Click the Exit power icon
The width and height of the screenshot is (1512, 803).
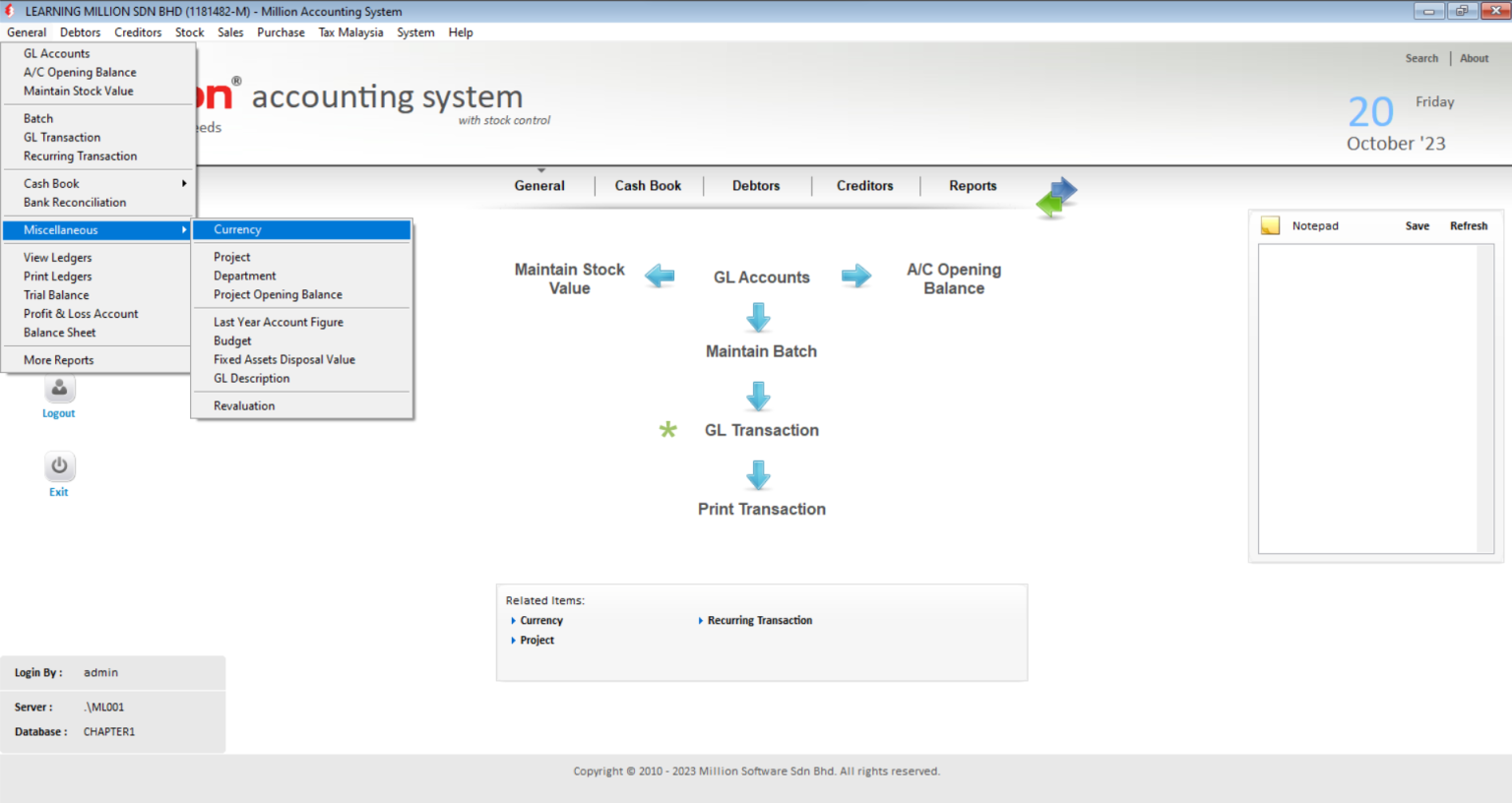(x=59, y=465)
